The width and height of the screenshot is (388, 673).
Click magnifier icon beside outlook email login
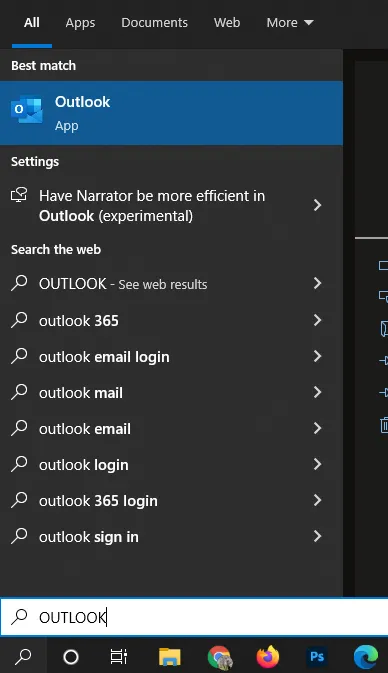[19, 356]
